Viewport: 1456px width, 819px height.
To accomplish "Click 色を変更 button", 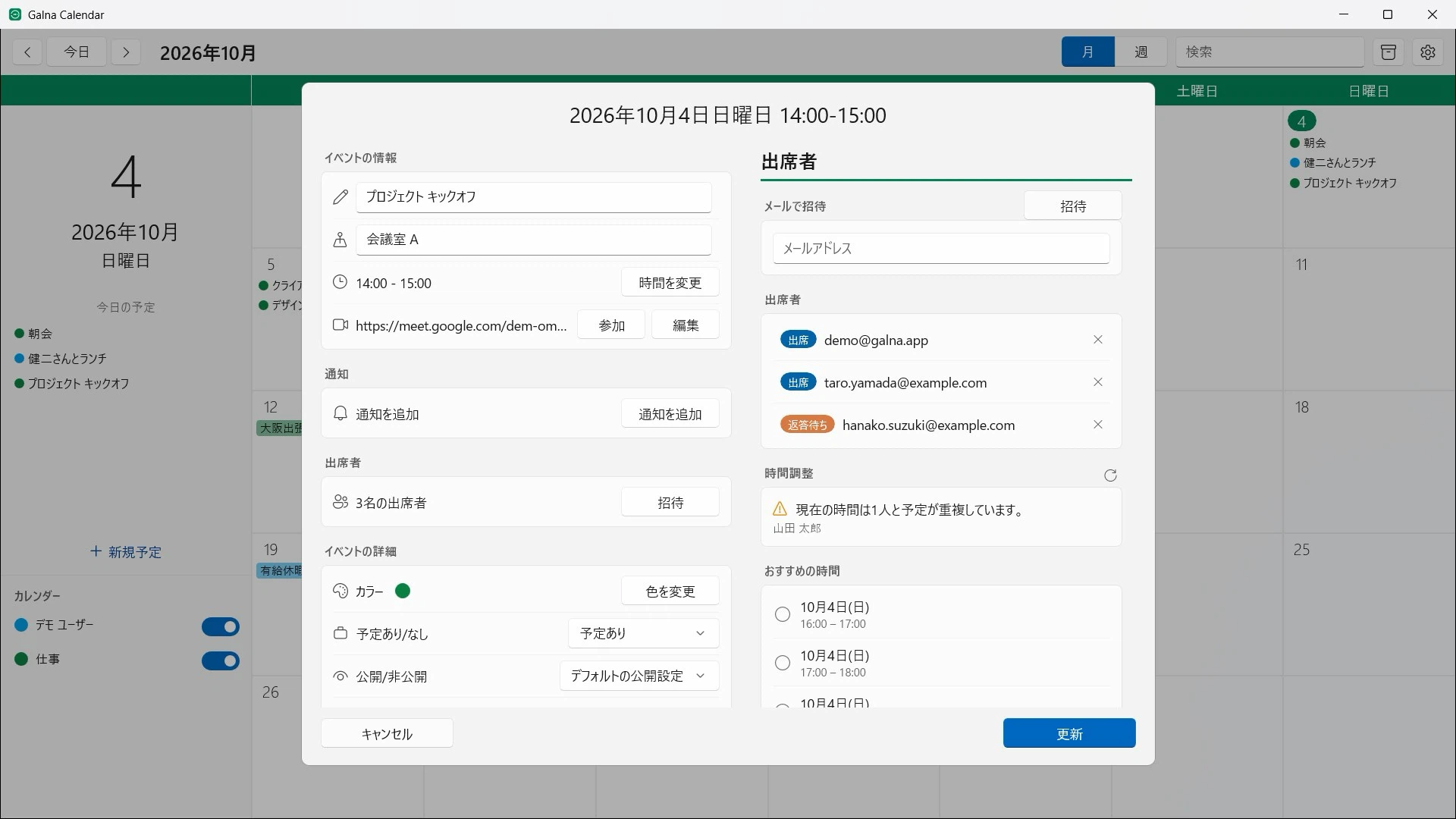I will 670,591.
